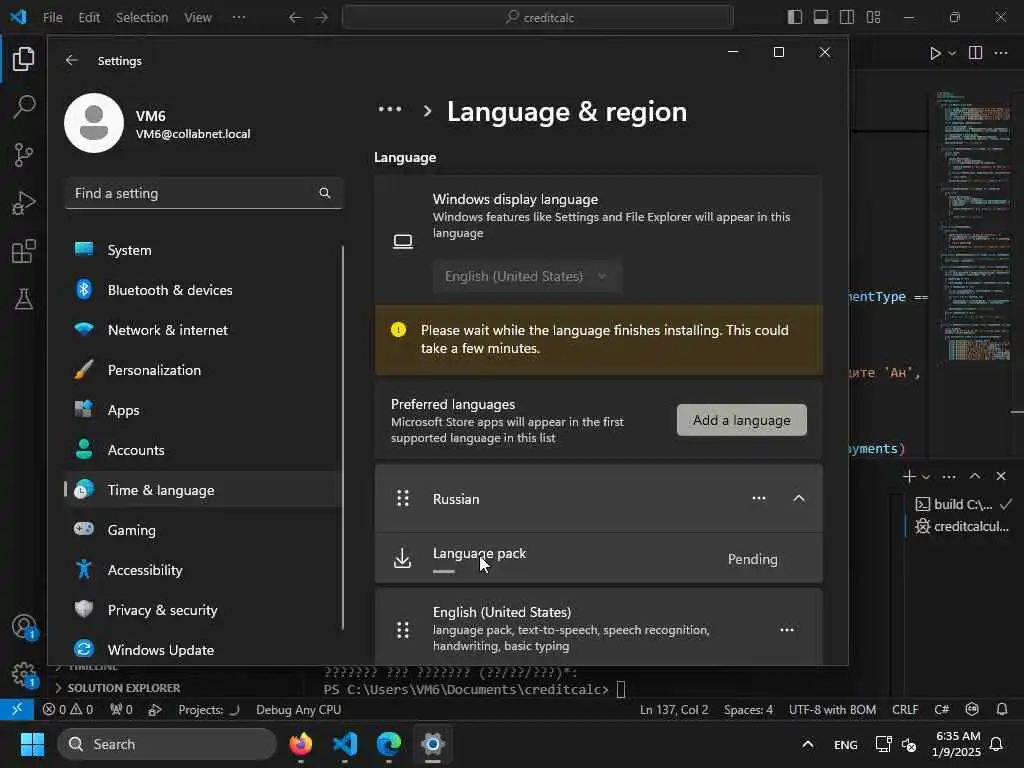The width and height of the screenshot is (1024, 768).
Task: Open Selection menu in VS Code
Action: click(142, 18)
